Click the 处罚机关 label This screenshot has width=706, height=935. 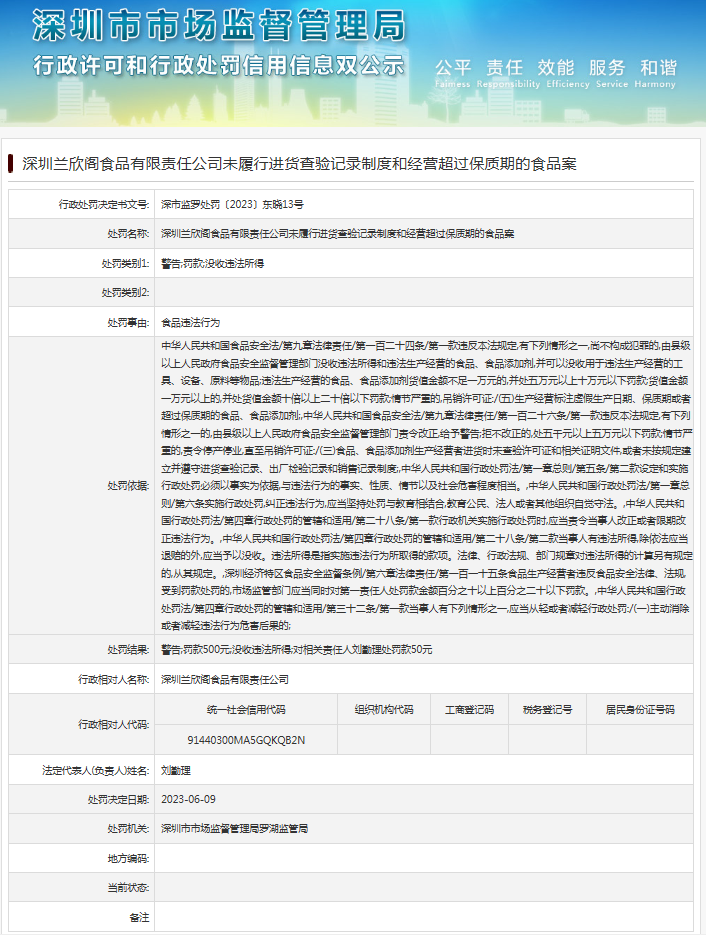128,828
